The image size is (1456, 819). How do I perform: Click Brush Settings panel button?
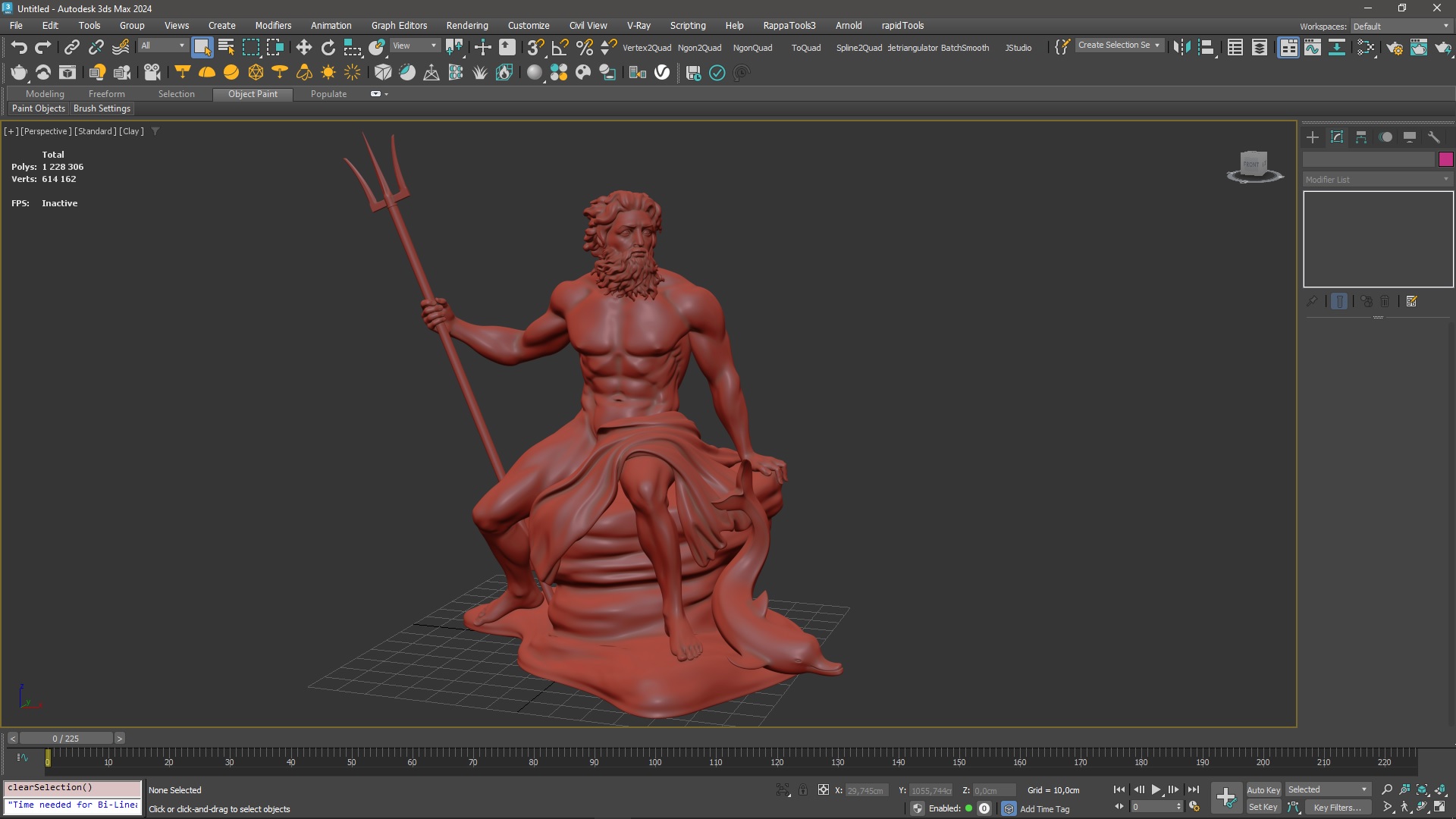point(102,108)
